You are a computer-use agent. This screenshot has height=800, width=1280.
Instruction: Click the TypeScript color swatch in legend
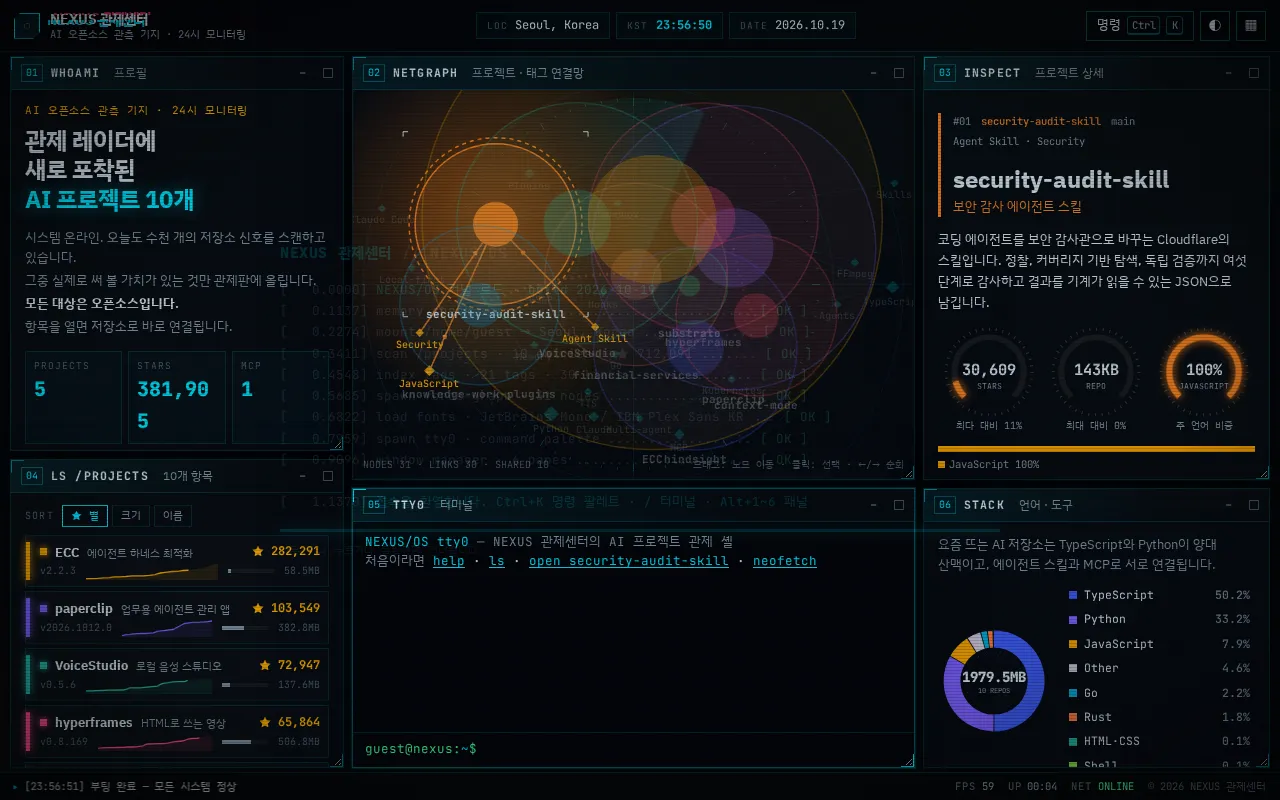(1073, 595)
